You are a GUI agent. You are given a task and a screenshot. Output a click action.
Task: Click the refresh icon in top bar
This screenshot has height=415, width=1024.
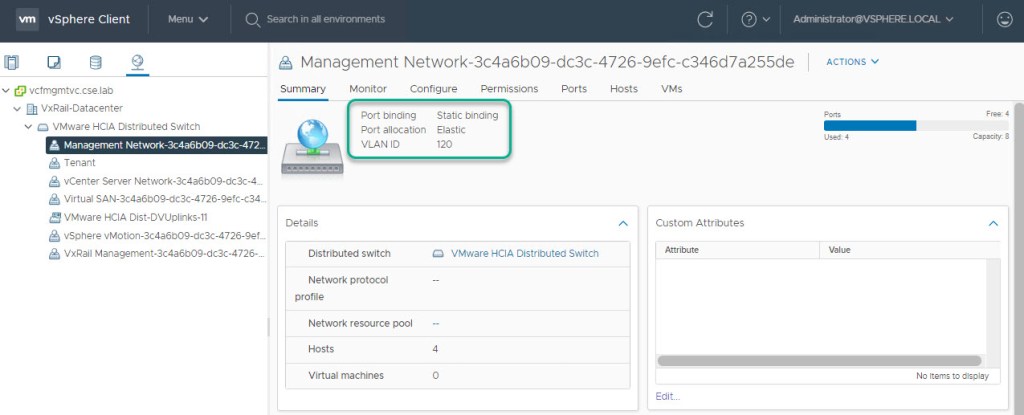705,19
